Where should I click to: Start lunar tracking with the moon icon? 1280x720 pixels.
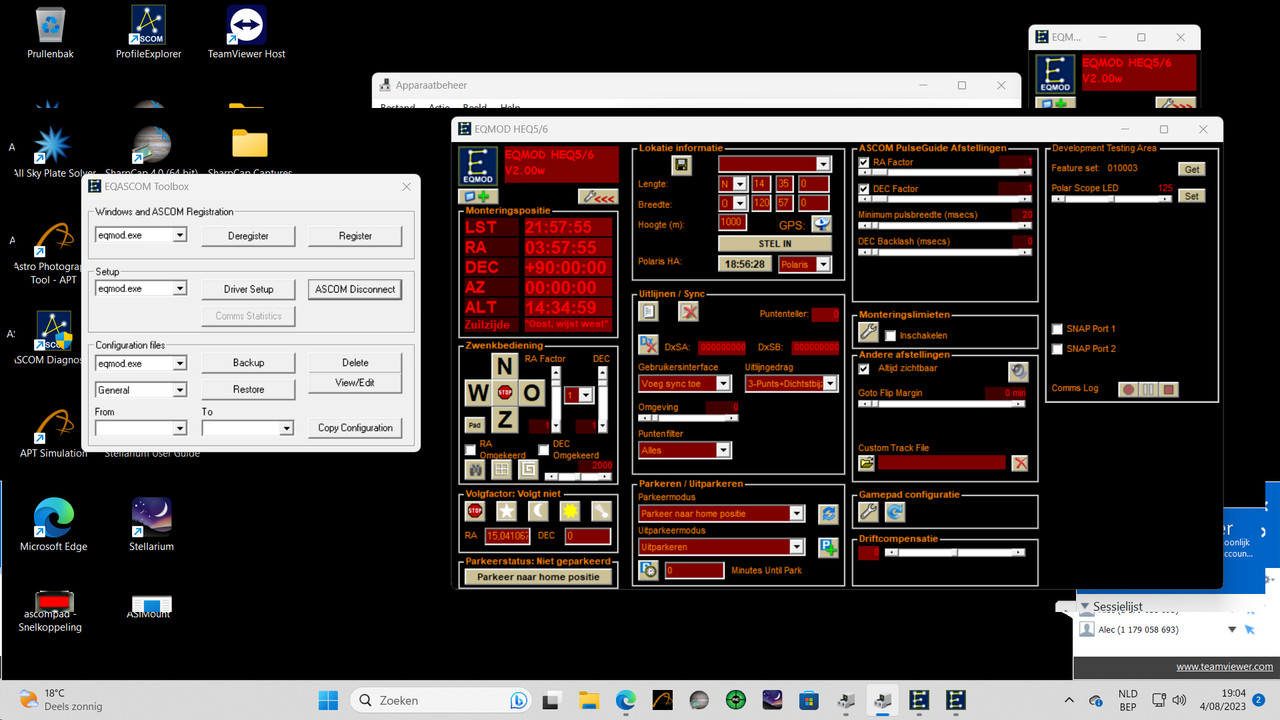tap(538, 511)
